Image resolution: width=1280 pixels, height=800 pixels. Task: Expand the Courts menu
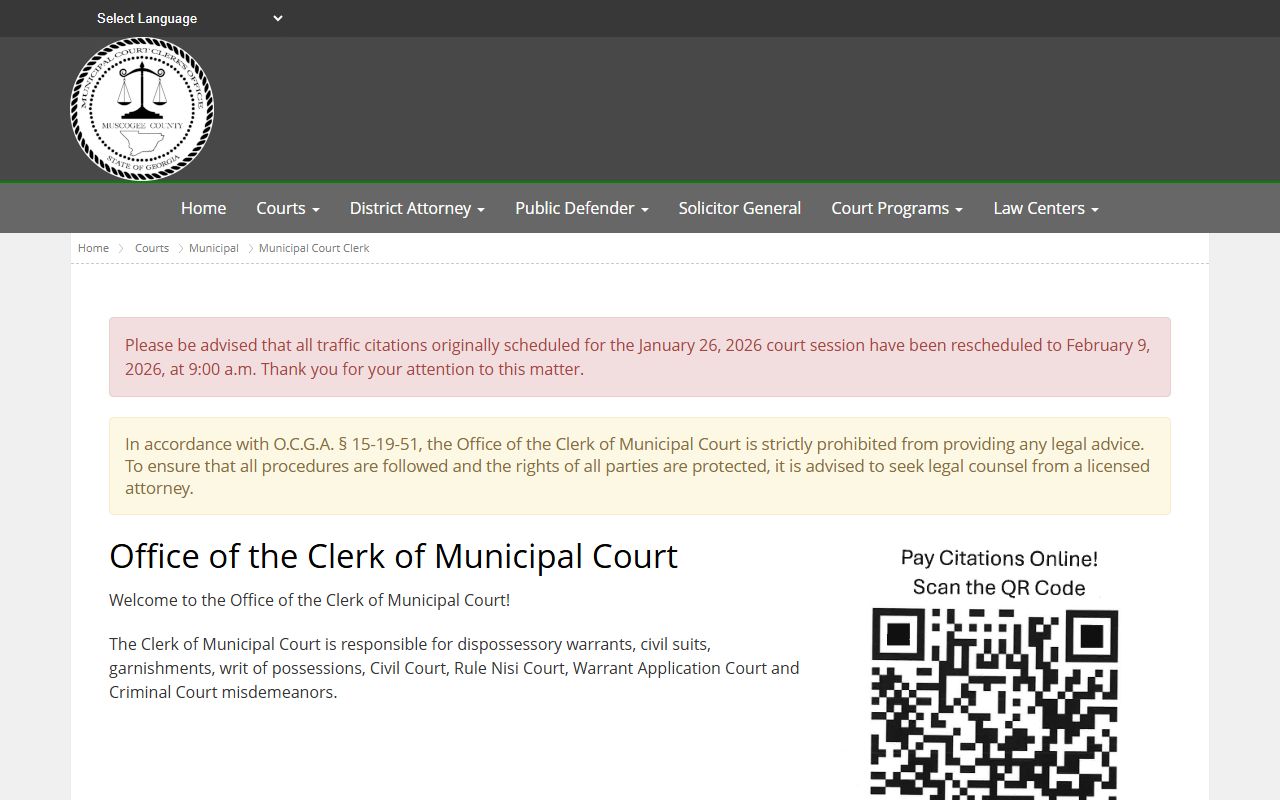288,208
